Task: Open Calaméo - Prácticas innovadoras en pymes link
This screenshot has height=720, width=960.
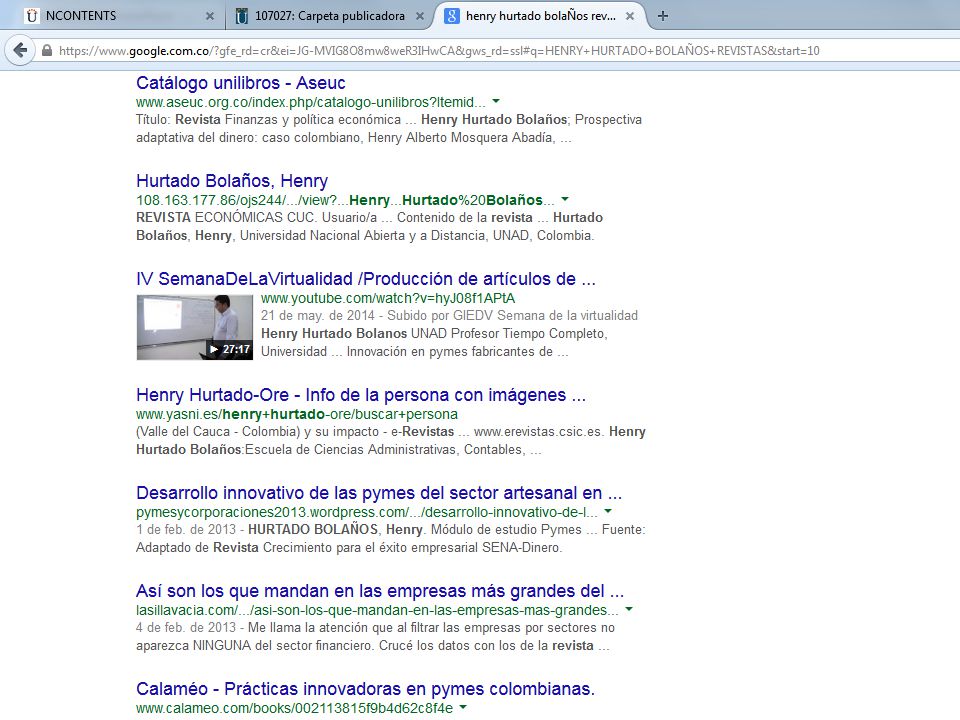Action: [366, 689]
